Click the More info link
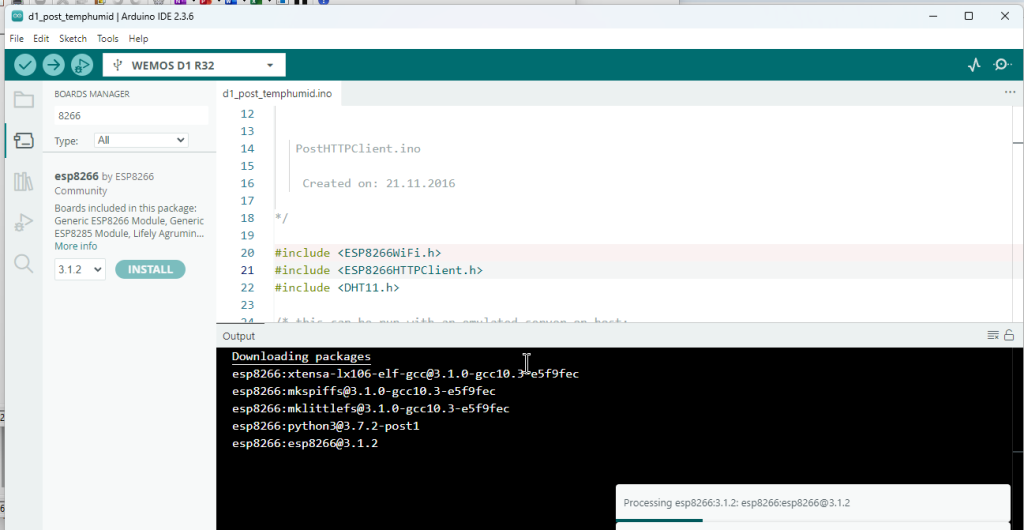The image size is (1024, 530). pyautogui.click(x=75, y=246)
